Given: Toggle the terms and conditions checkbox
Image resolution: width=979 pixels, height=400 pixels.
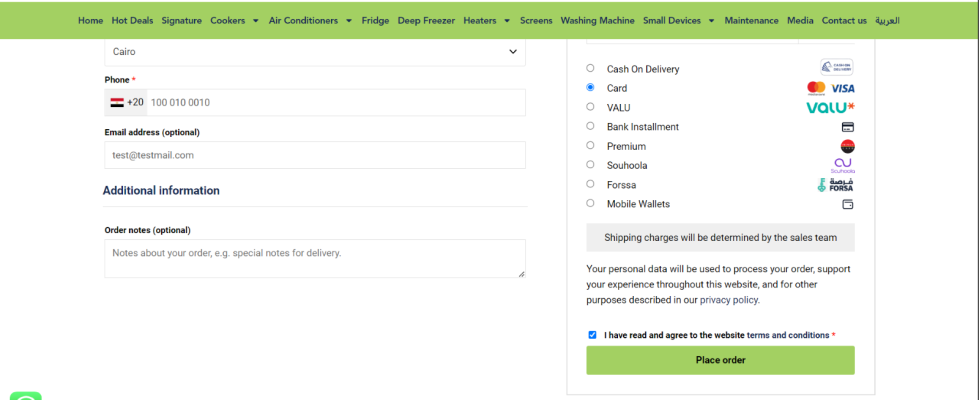Looking at the screenshot, I should coord(592,335).
